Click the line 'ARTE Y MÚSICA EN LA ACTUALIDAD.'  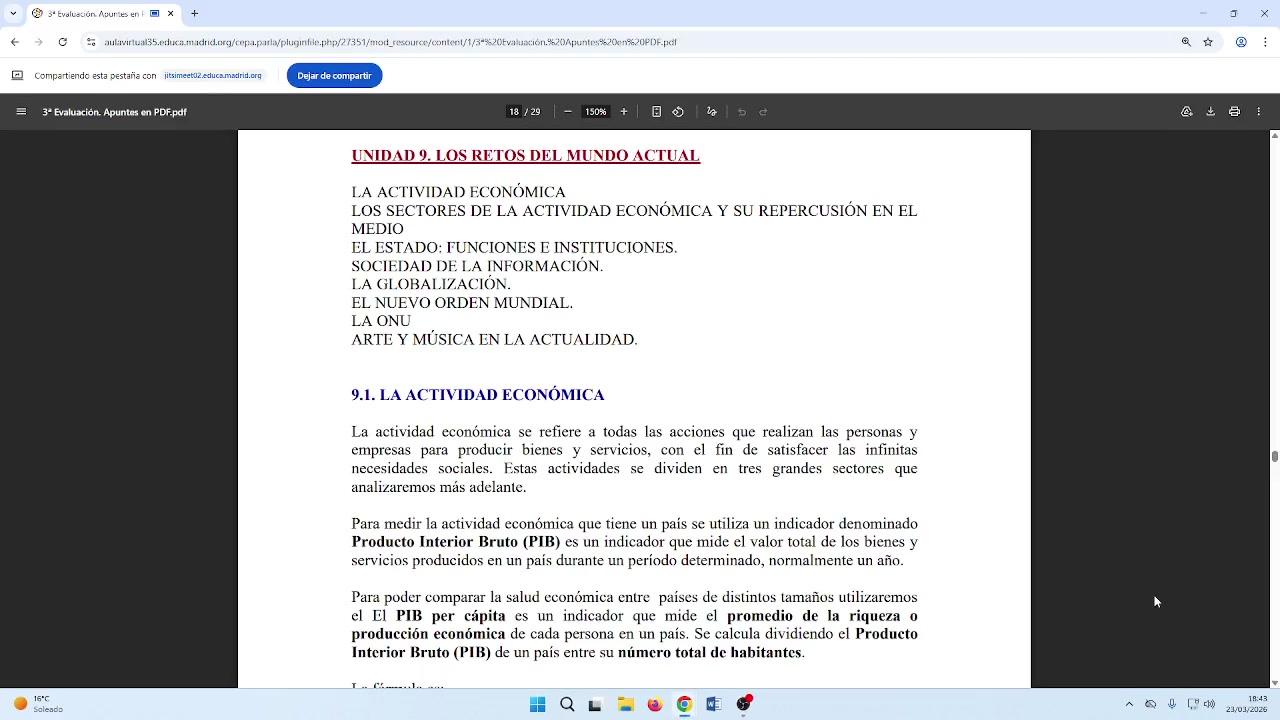[494, 340]
